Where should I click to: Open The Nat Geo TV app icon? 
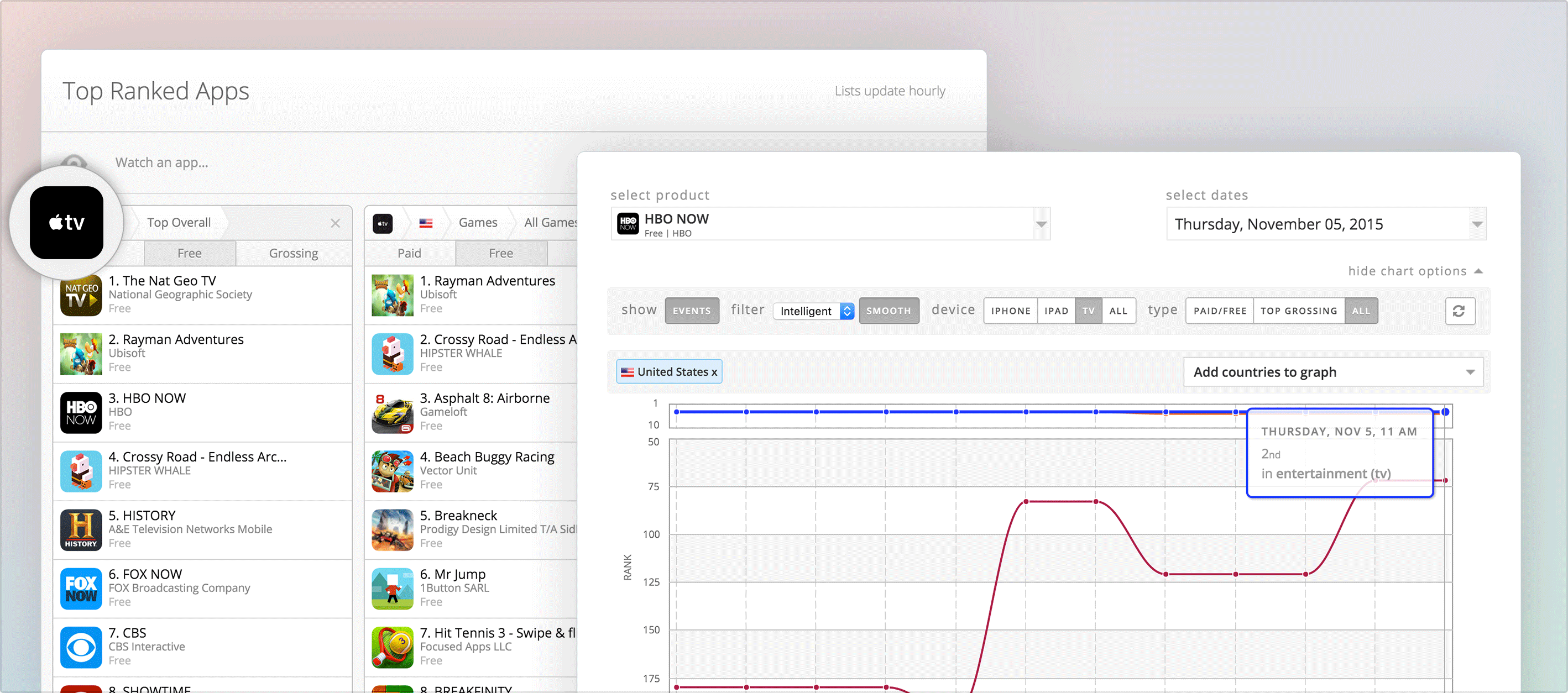(x=81, y=296)
